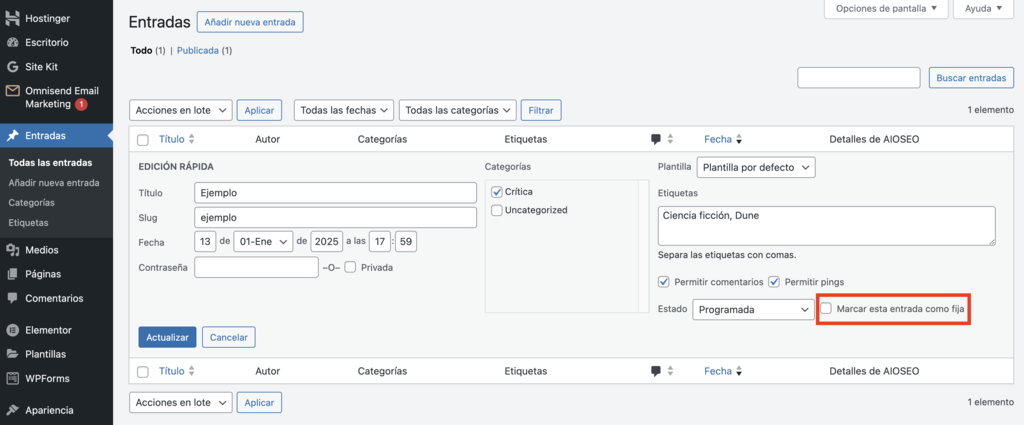Image resolution: width=1024 pixels, height=425 pixels.
Task: Open Todas las entradas submenu item
Action: coord(50,163)
